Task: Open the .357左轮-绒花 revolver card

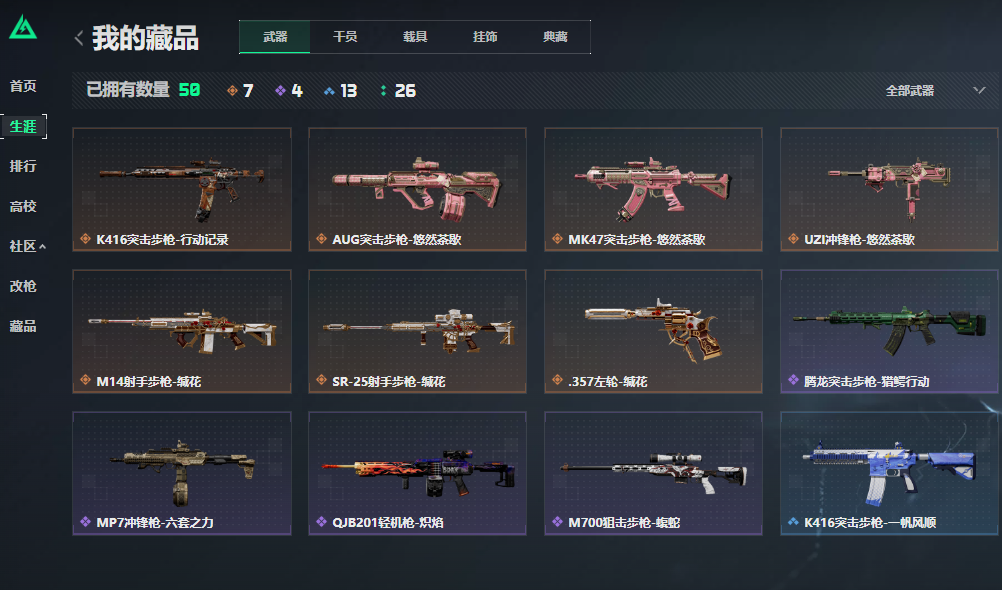Action: pyautogui.click(x=653, y=331)
